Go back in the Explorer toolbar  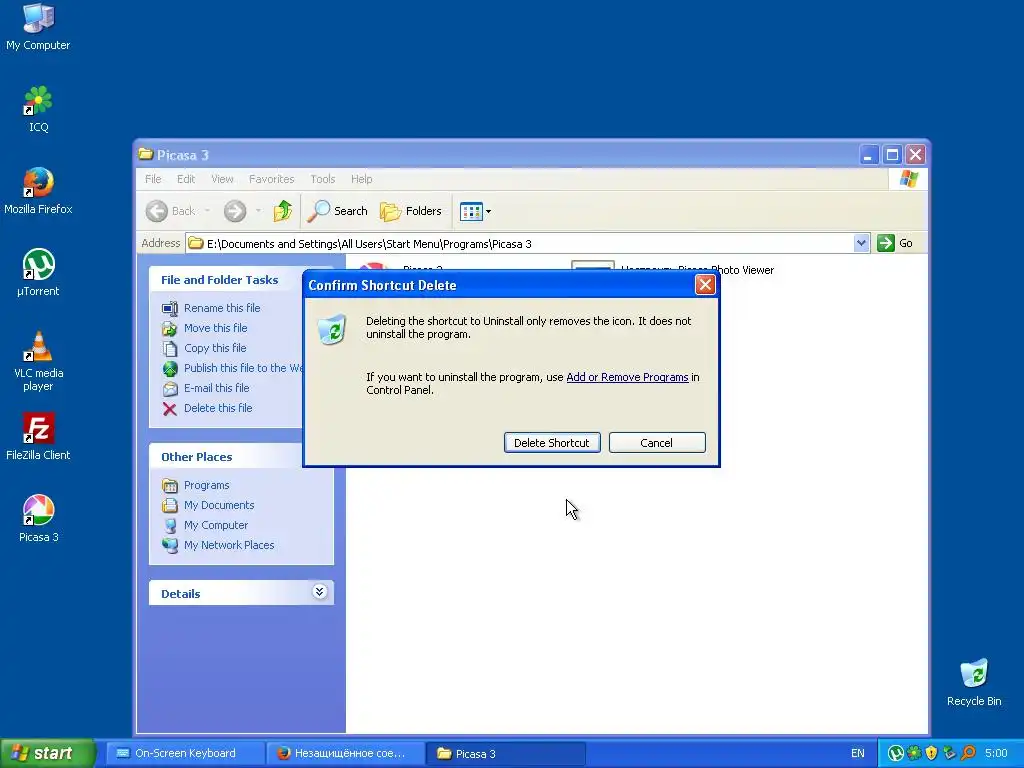[171, 211]
